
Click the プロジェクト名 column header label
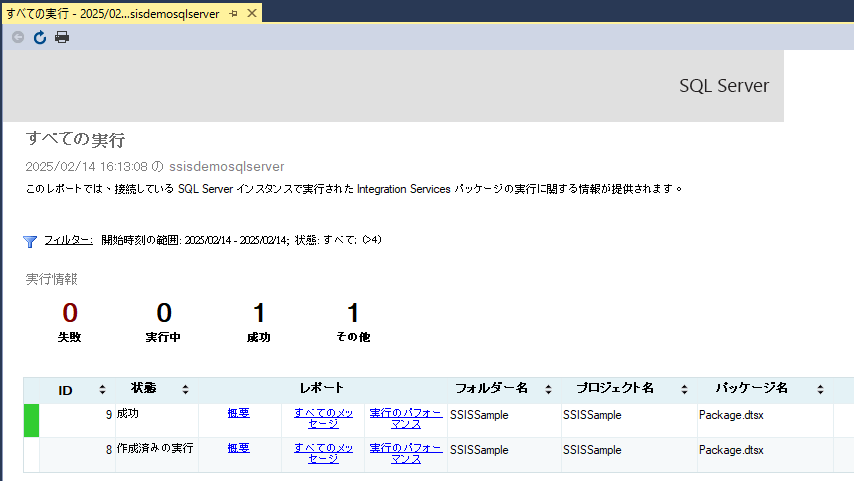615,388
